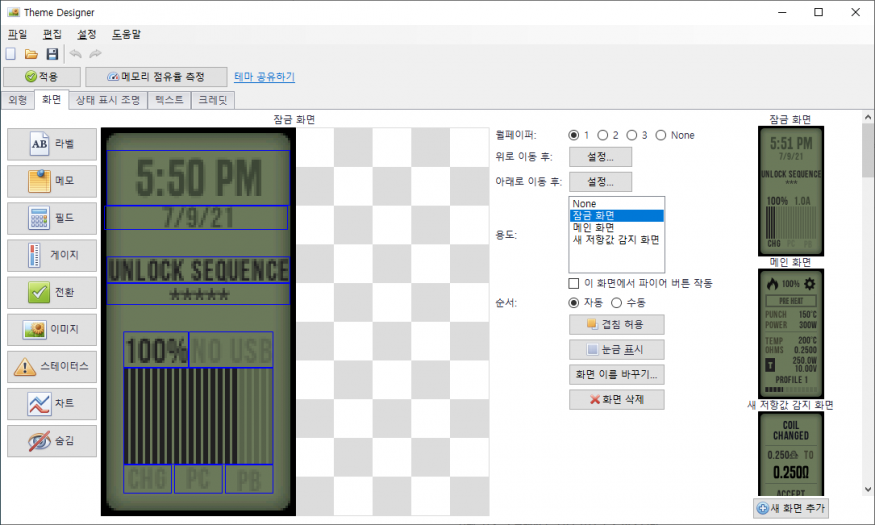Select the NO USB element on canvas
The image size is (875, 525).
(231, 350)
